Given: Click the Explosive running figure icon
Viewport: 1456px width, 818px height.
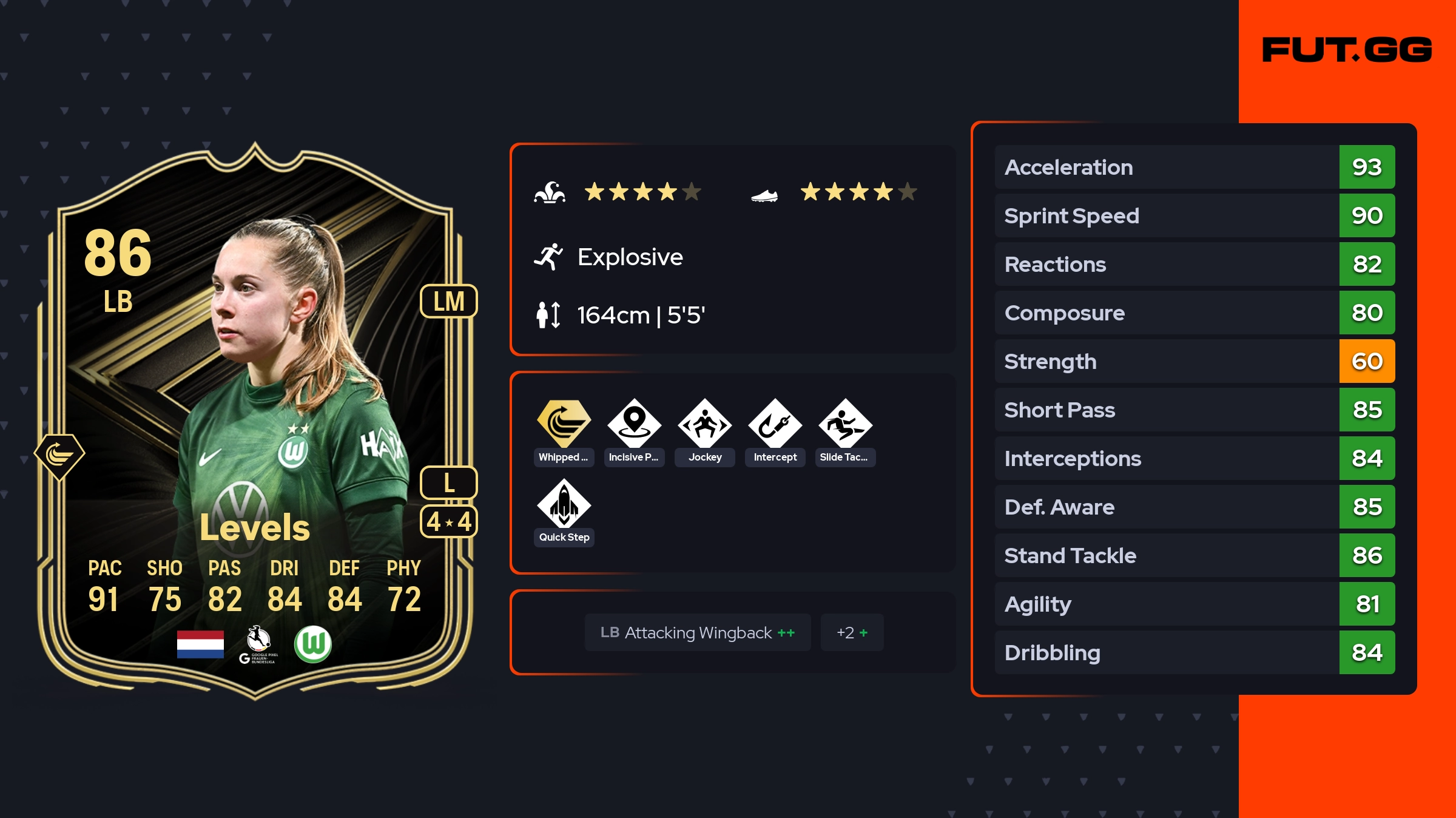Looking at the screenshot, I should tap(548, 257).
